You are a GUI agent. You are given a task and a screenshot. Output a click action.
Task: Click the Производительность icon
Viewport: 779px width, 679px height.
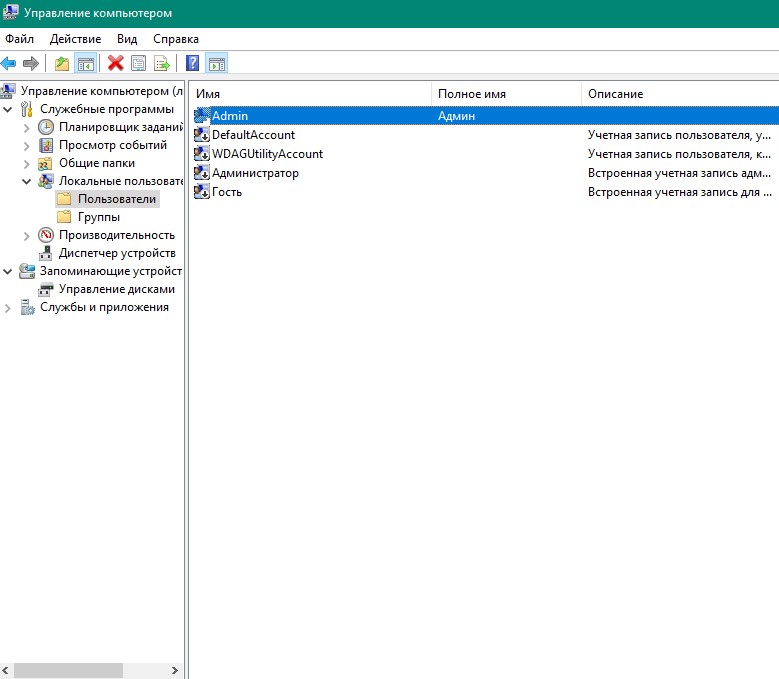(46, 235)
